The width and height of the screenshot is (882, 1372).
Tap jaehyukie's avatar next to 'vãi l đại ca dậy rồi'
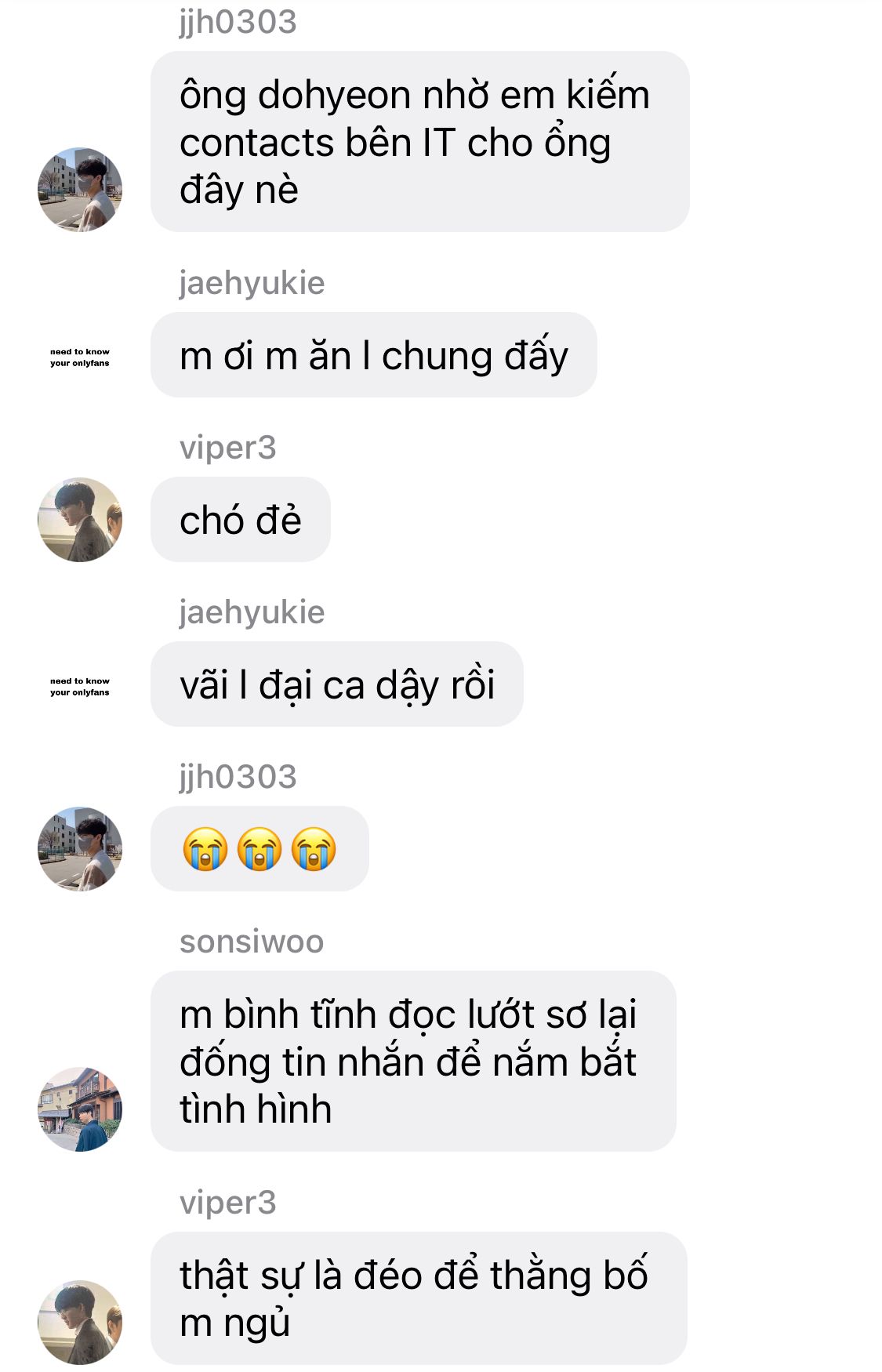[80, 687]
